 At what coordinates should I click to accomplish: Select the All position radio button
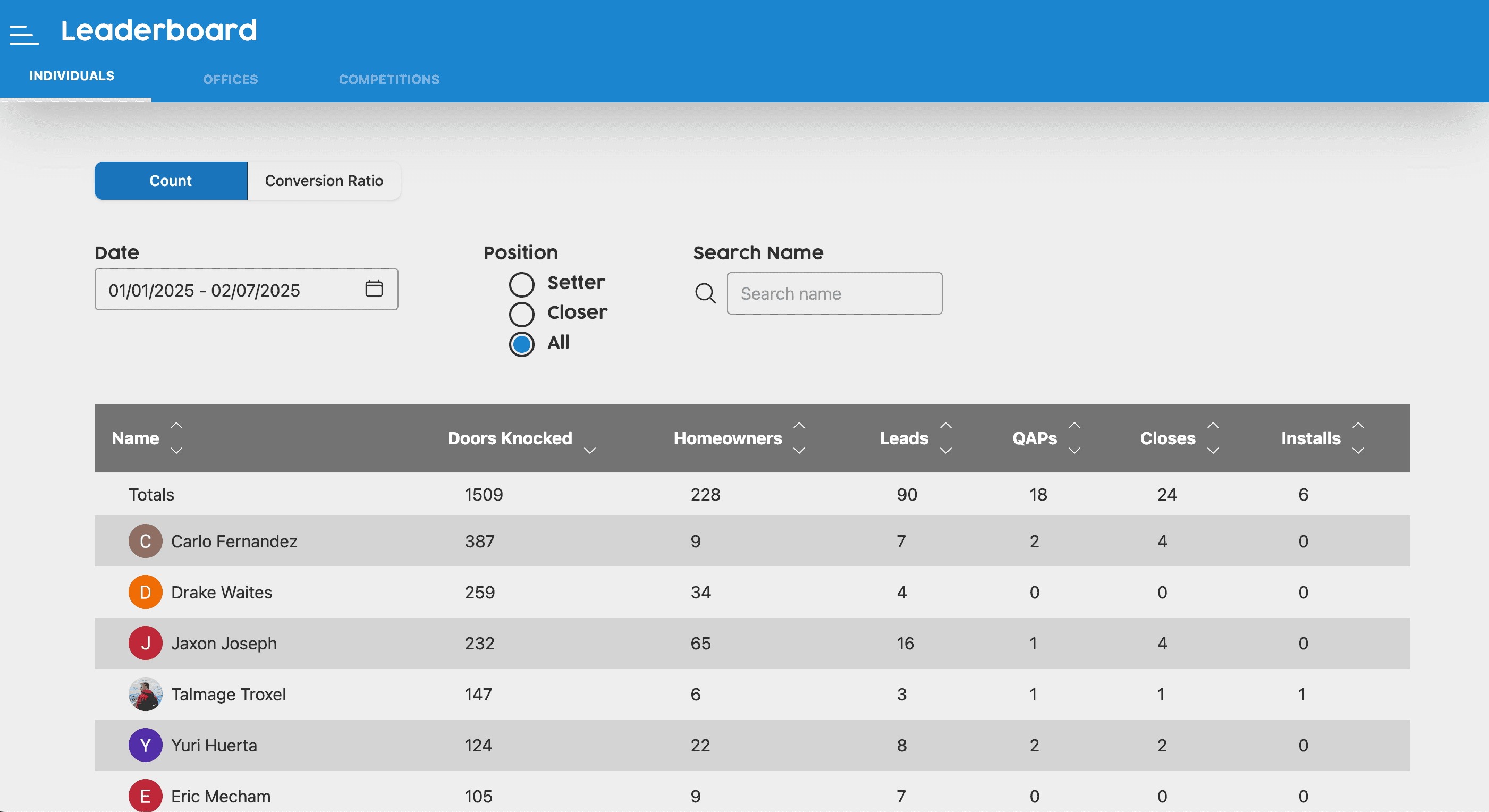tap(521, 344)
